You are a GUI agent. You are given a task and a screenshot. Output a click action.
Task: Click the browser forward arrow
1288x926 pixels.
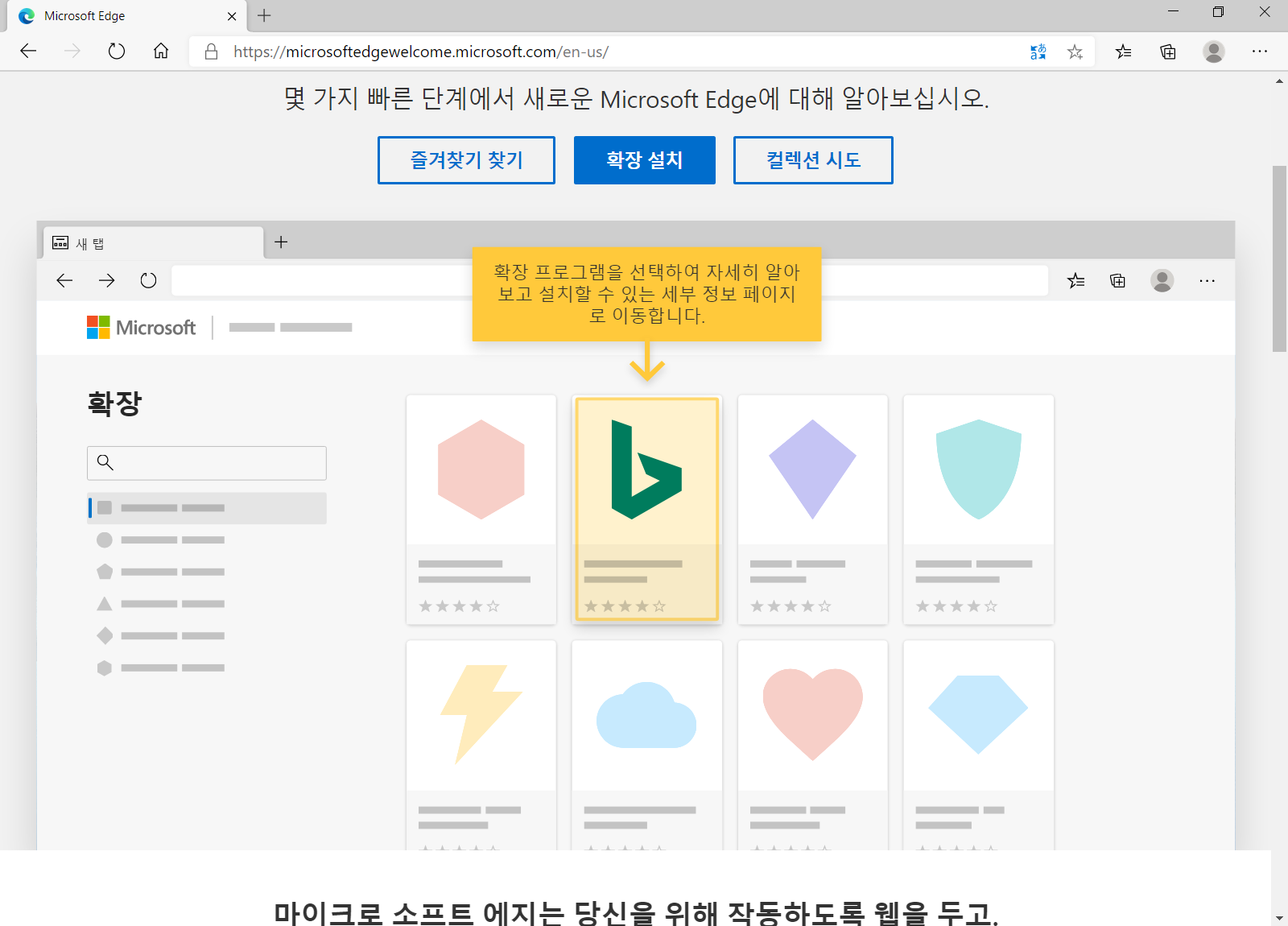[x=72, y=52]
